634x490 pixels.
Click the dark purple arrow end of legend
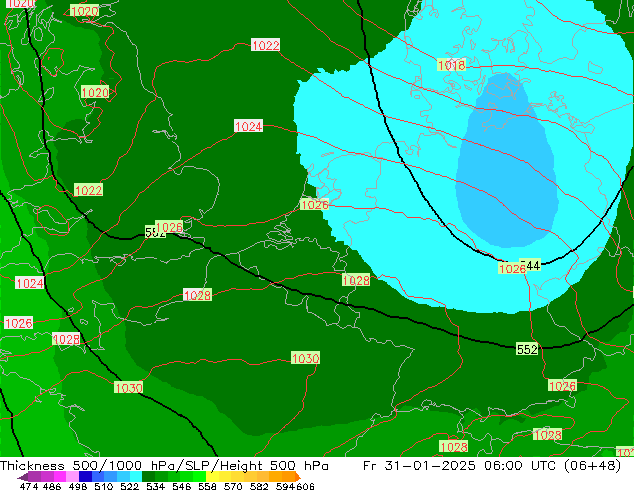(22, 477)
